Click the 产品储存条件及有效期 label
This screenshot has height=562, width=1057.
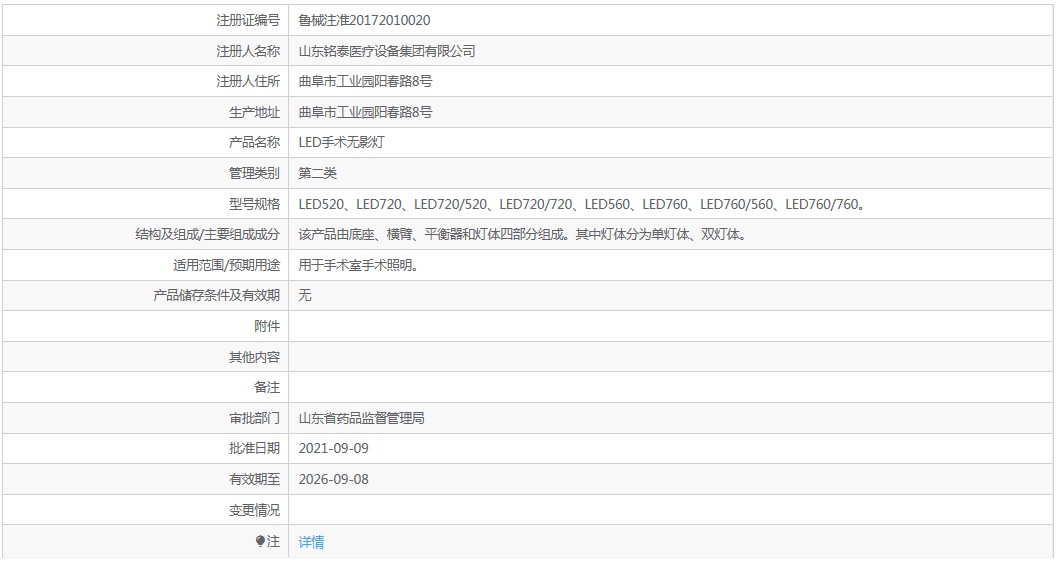[216, 295]
